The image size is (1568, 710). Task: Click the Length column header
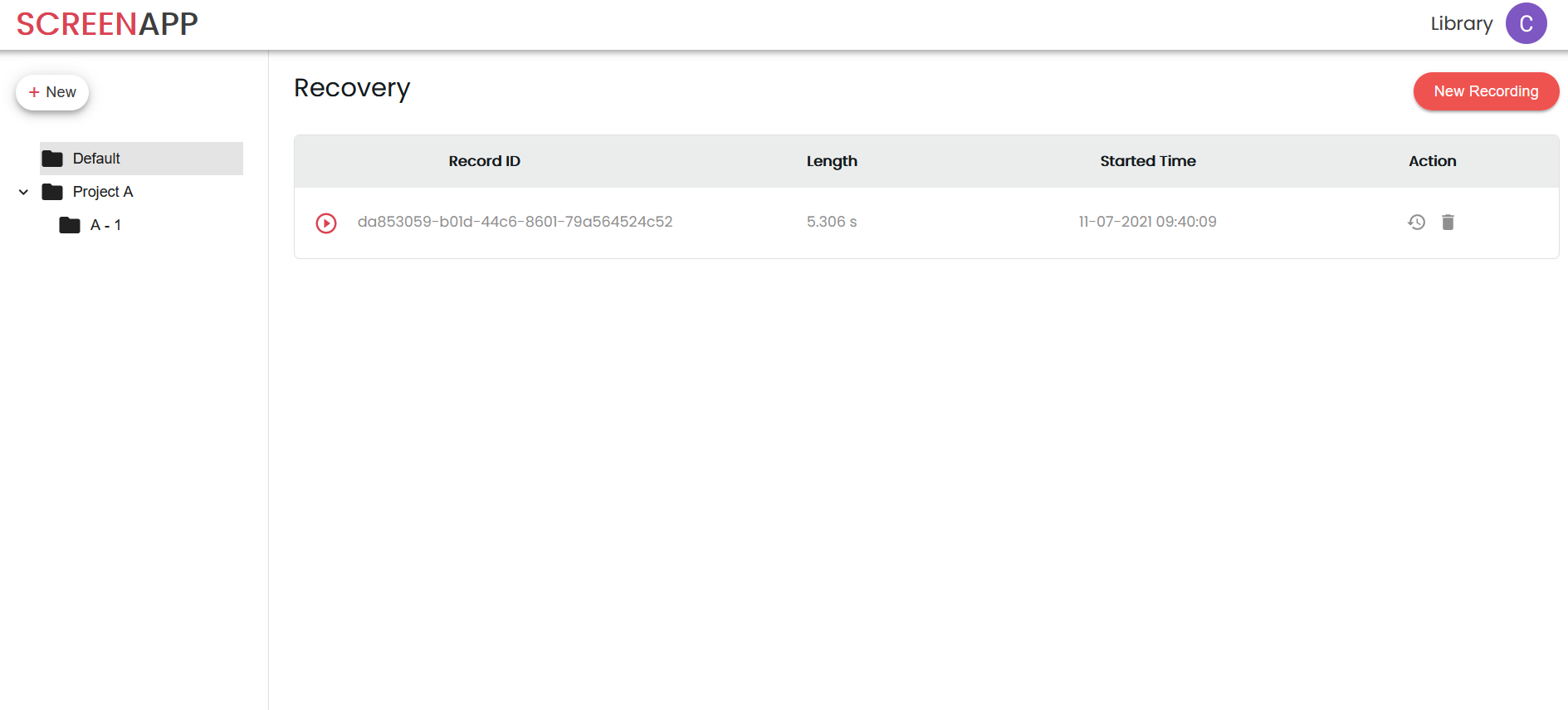[x=832, y=161]
